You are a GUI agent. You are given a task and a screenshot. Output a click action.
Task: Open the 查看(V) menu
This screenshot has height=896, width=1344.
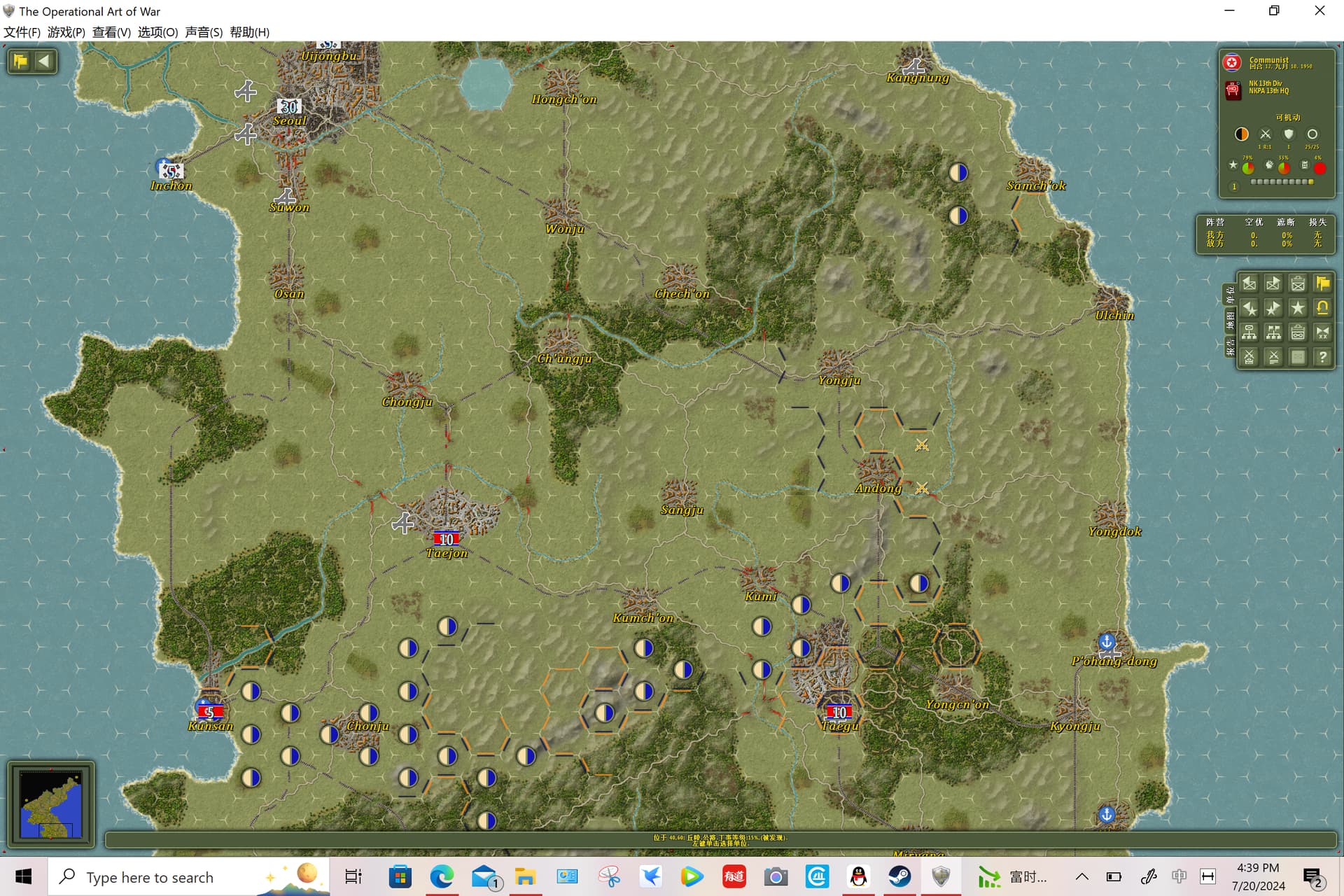111,32
